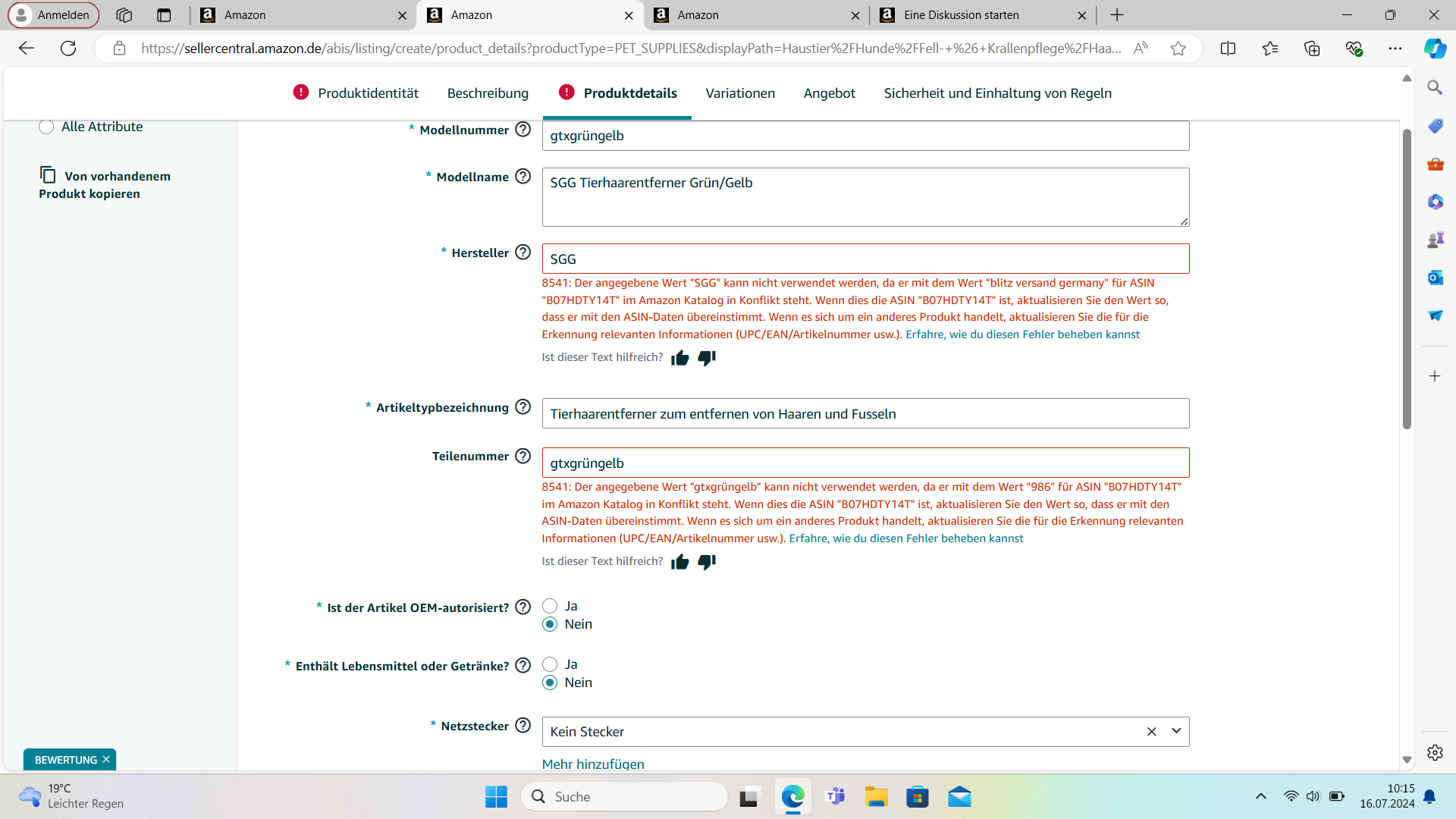The height and width of the screenshot is (819, 1456).
Task: Give thumbs down for Hersteller error text
Action: click(707, 358)
